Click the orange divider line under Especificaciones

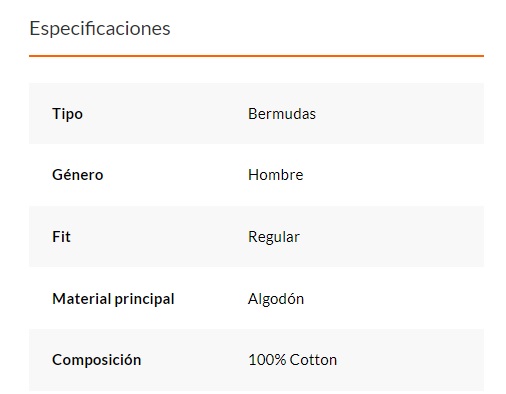[256, 56]
